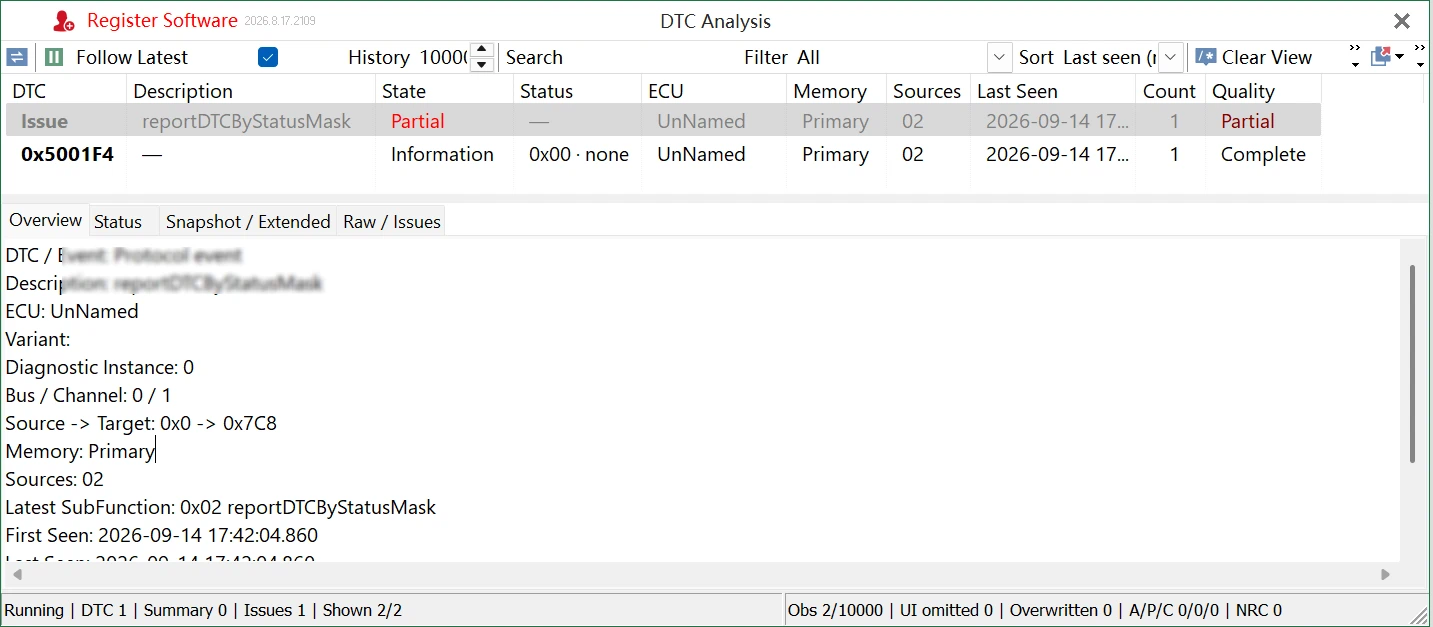
Task: Open the Snapshot / Extended tab
Action: pyautogui.click(x=248, y=222)
